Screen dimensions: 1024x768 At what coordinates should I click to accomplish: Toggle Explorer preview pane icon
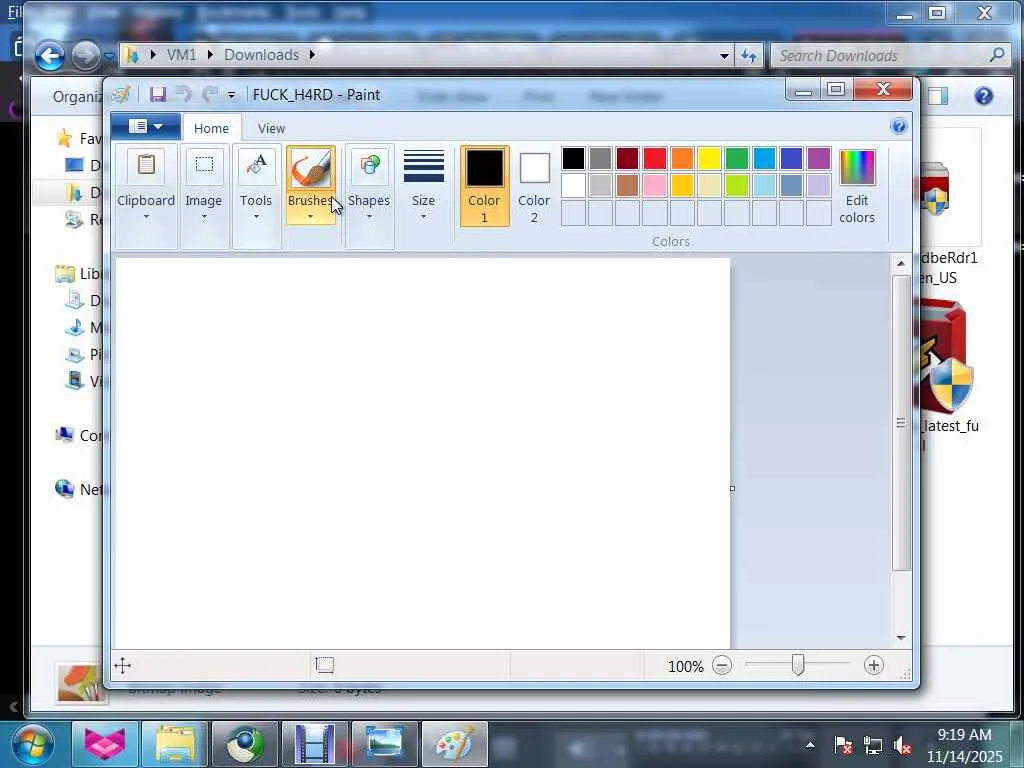938,96
